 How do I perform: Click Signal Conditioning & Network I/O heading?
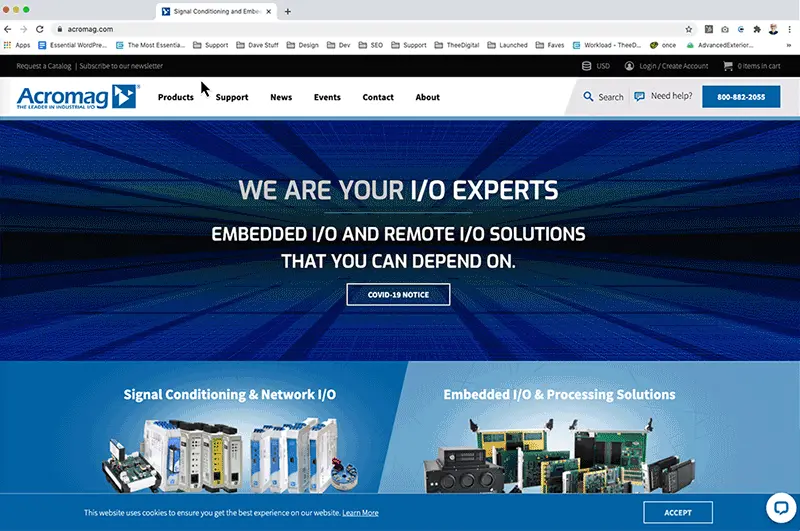[x=230, y=394]
